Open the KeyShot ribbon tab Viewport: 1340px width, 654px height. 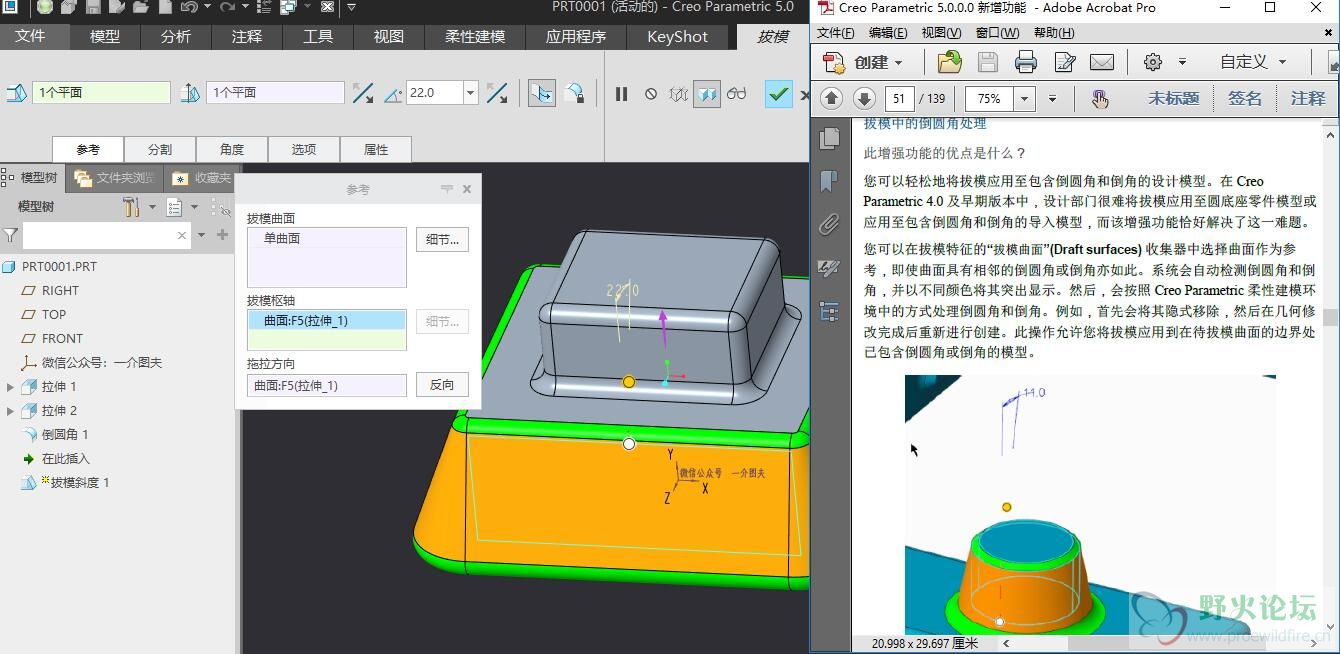click(x=677, y=37)
